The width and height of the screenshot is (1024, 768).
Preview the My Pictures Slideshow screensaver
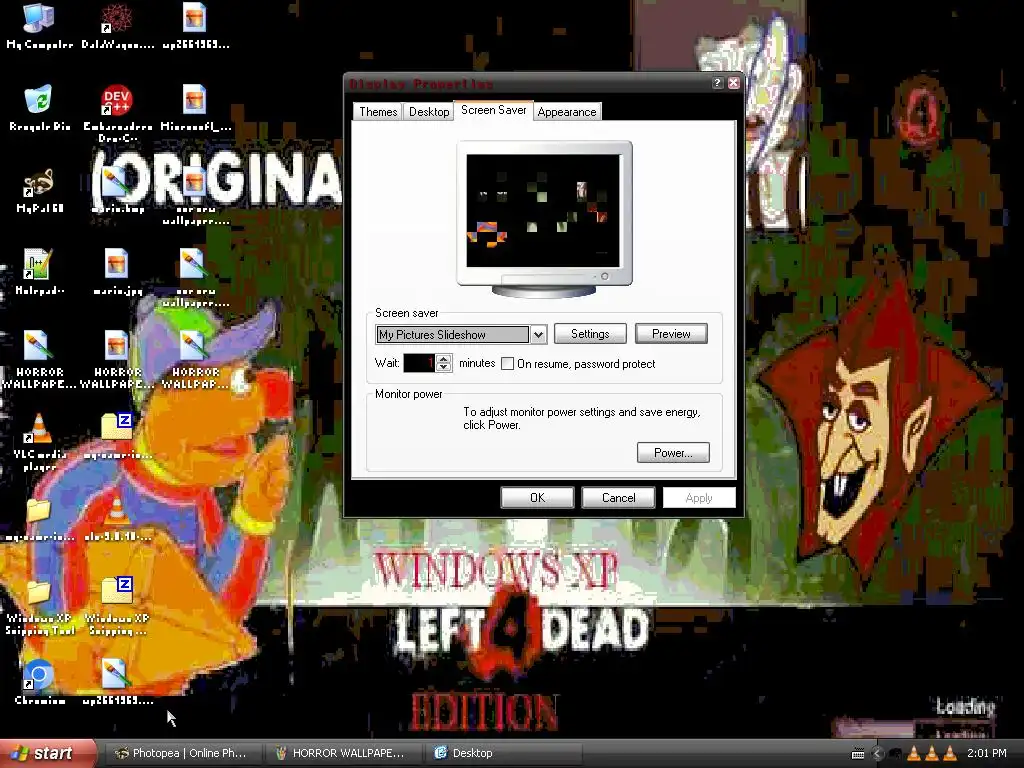671,334
